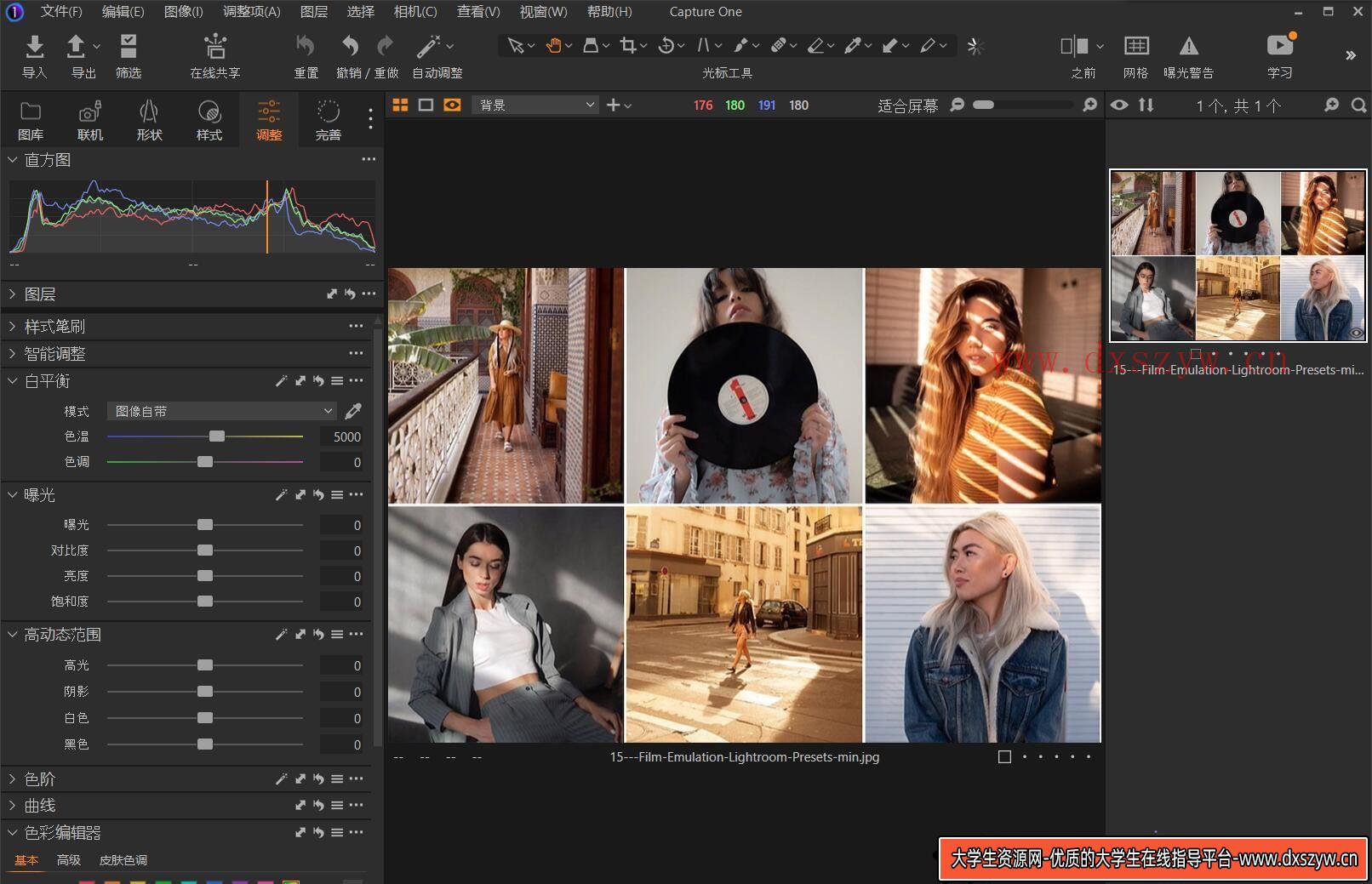The image size is (1372, 884).
Task: Open the 形状 shape tab
Action: click(150, 120)
